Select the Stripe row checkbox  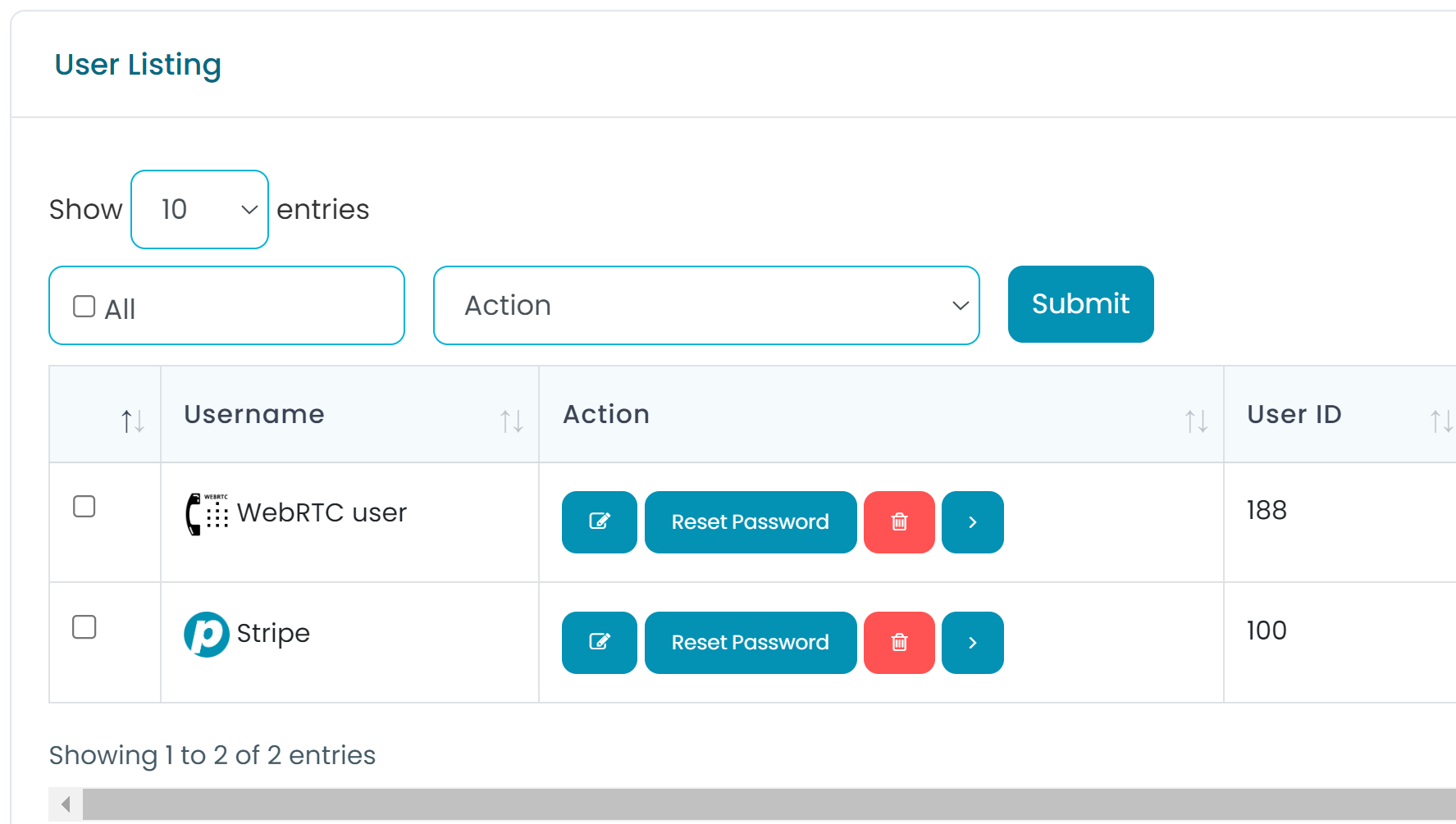pyautogui.click(x=84, y=627)
